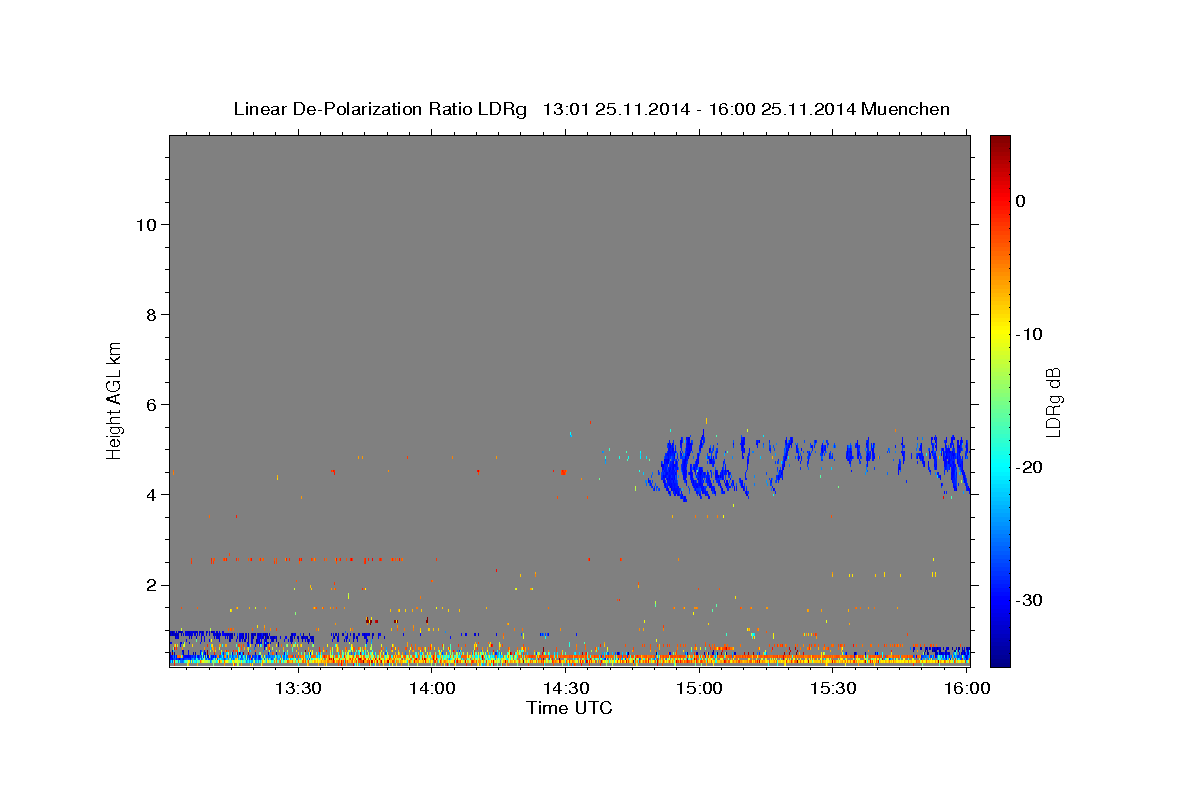The height and width of the screenshot is (800, 1200).
Task: Click the plot title "Linear De-Polarization Ratio LDRg"
Action: coord(380,109)
